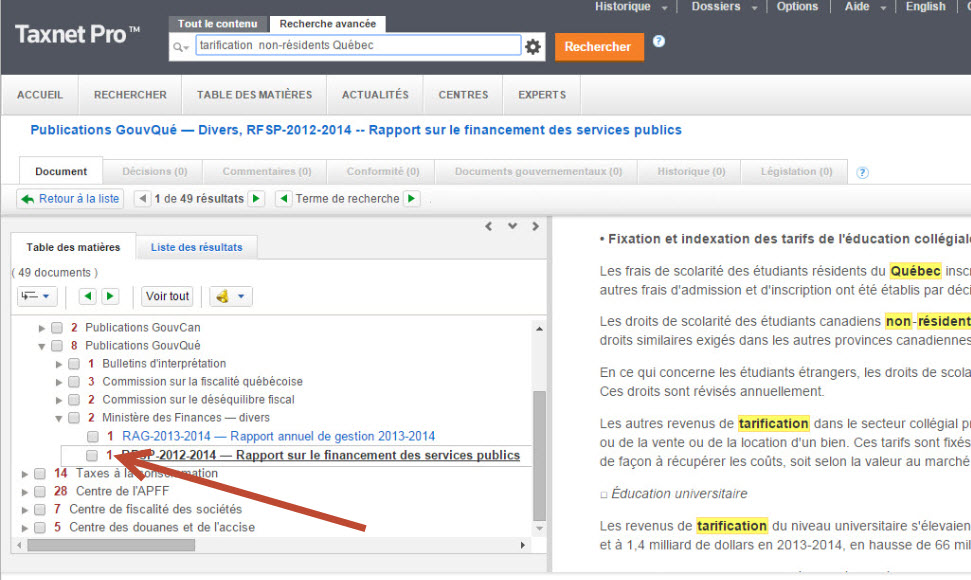Click the search settings gear icon
Image resolution: width=971 pixels, height=580 pixels.
point(533,46)
